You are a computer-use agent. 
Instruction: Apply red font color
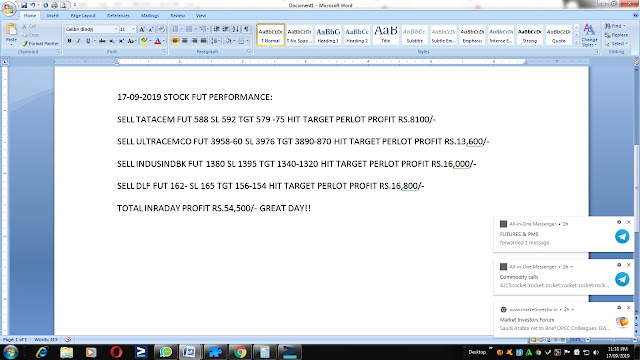pos(158,41)
